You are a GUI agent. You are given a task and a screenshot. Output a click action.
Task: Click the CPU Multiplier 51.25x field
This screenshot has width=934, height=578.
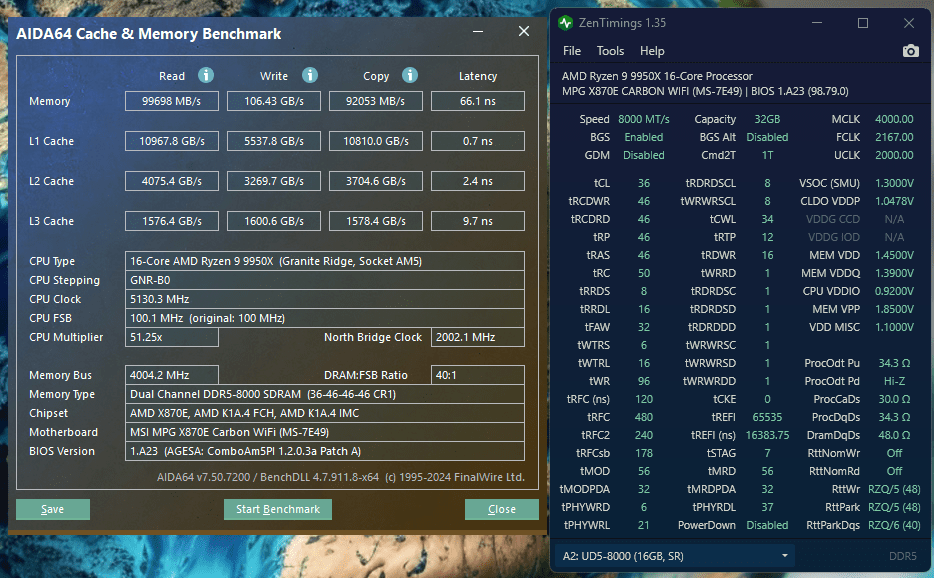click(x=172, y=337)
